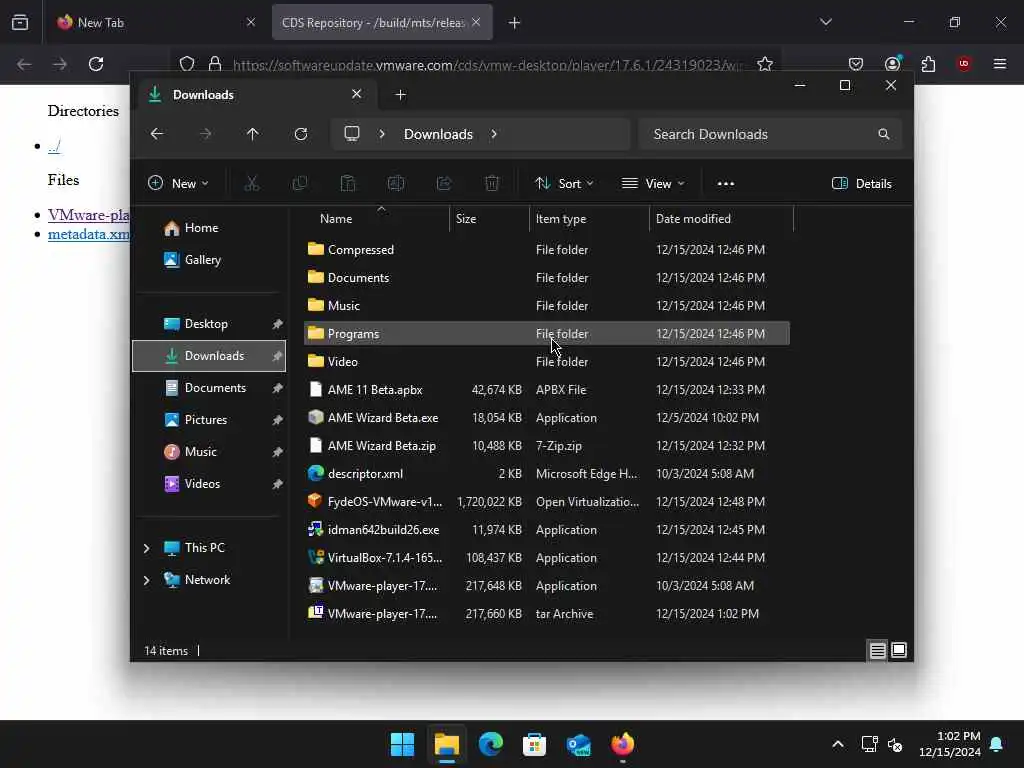Viewport: 1024px width, 768px height.
Task: Click the search magnifier in Explorer
Action: pos(884,134)
